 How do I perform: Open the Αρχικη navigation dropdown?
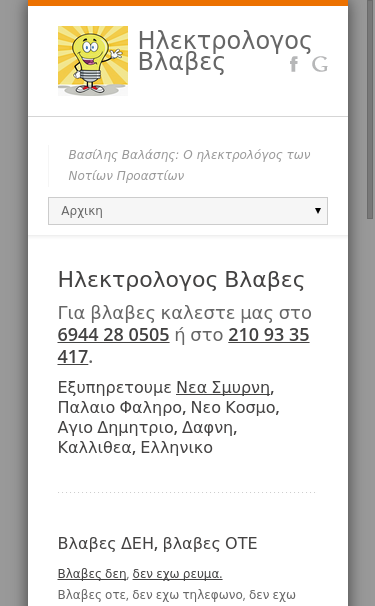pos(188,211)
